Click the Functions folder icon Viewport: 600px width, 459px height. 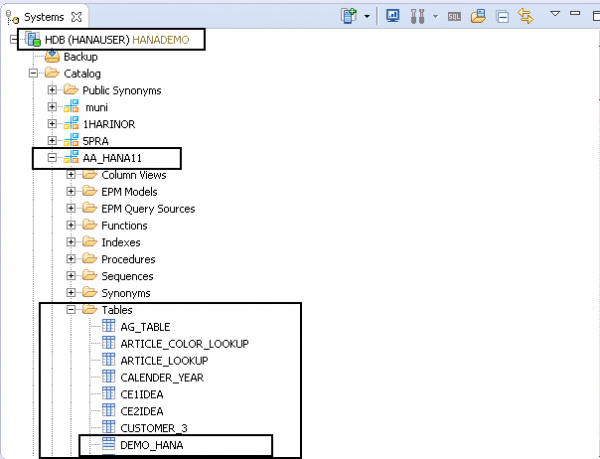click(x=90, y=225)
